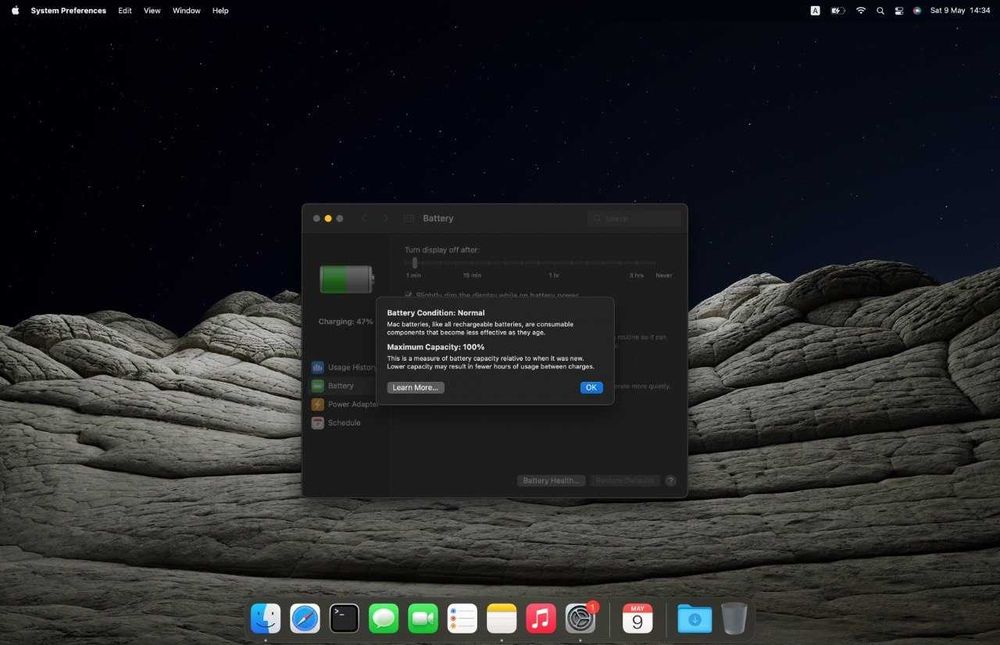Open the Wi-Fi status menu
This screenshot has height=645, width=1000.
(860, 10)
